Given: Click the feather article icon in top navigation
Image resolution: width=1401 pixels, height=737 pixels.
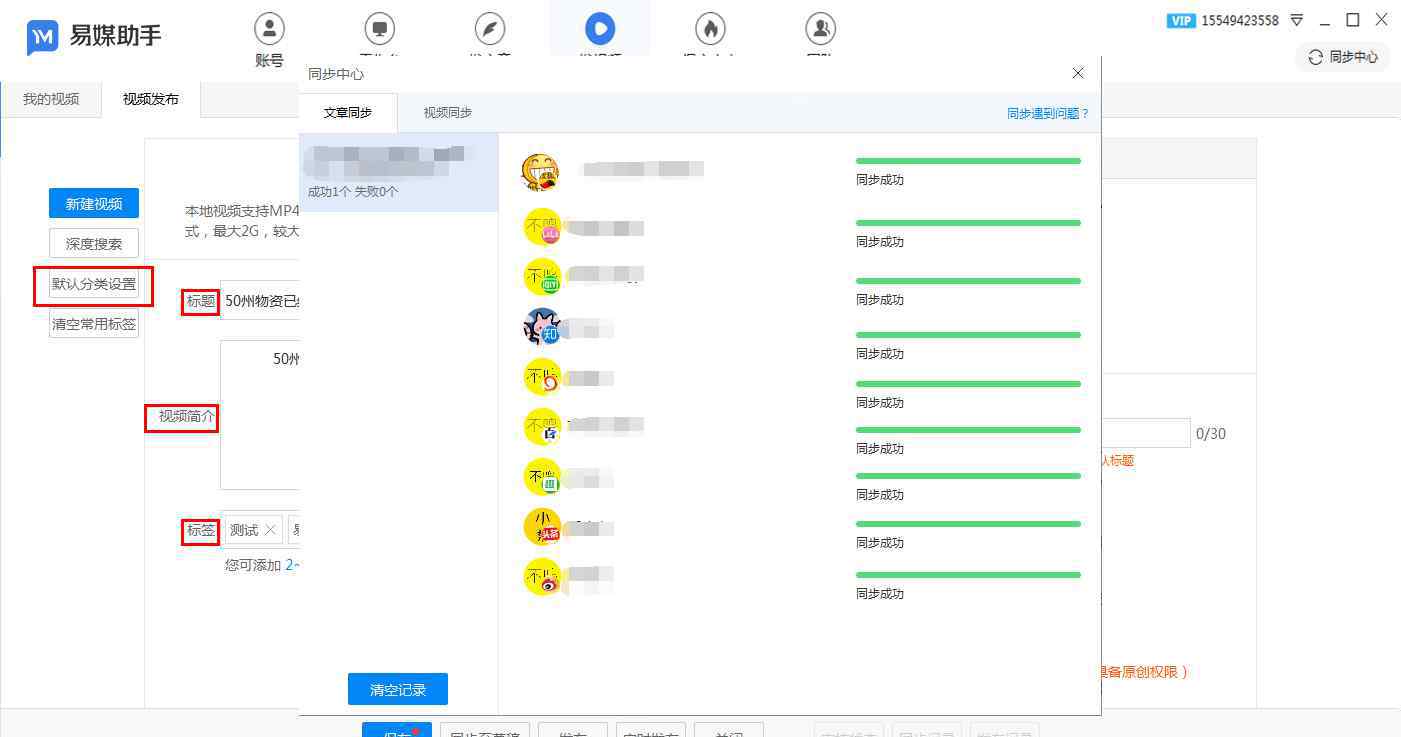Looking at the screenshot, I should coord(489,28).
